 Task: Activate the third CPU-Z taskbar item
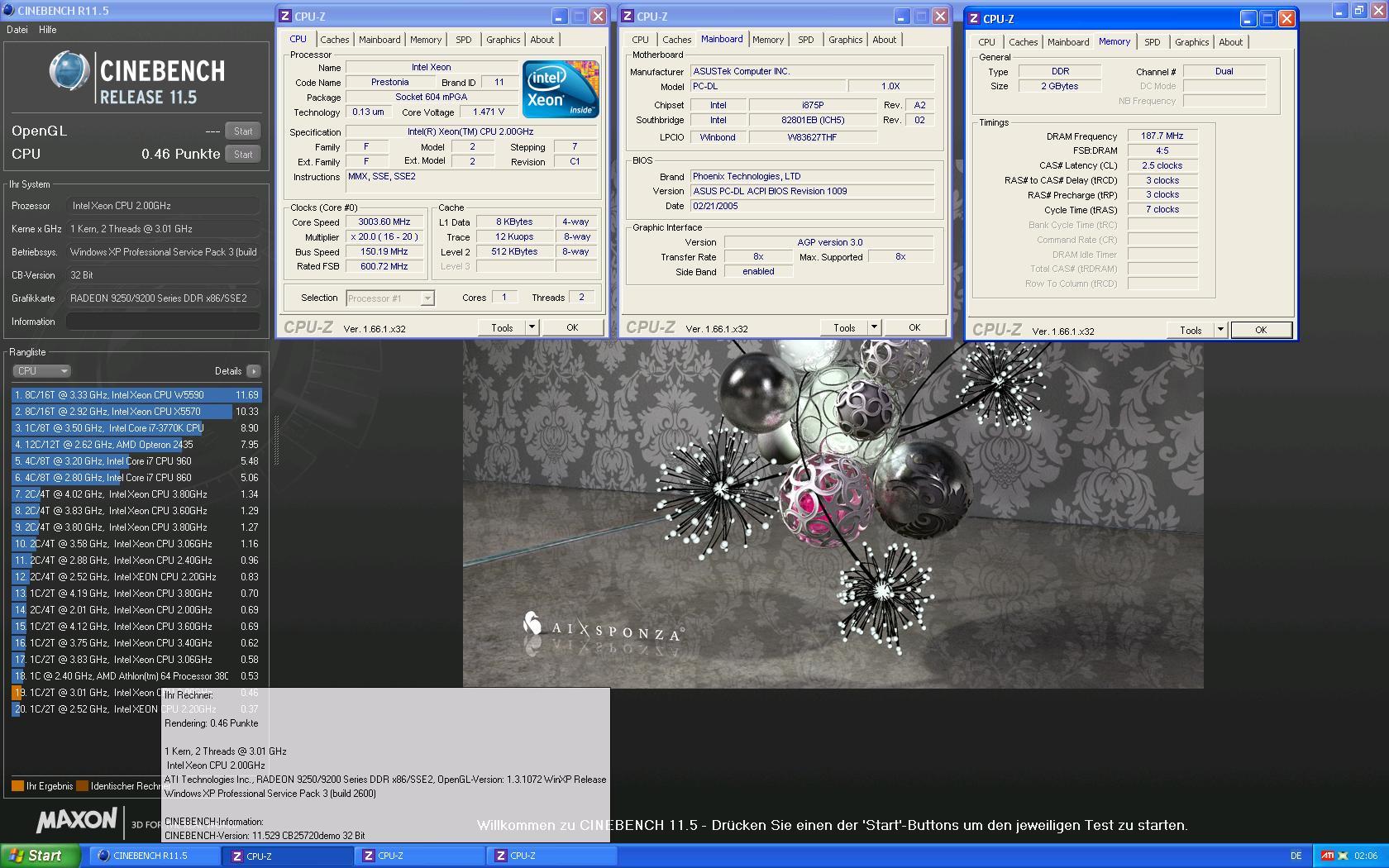point(552,856)
